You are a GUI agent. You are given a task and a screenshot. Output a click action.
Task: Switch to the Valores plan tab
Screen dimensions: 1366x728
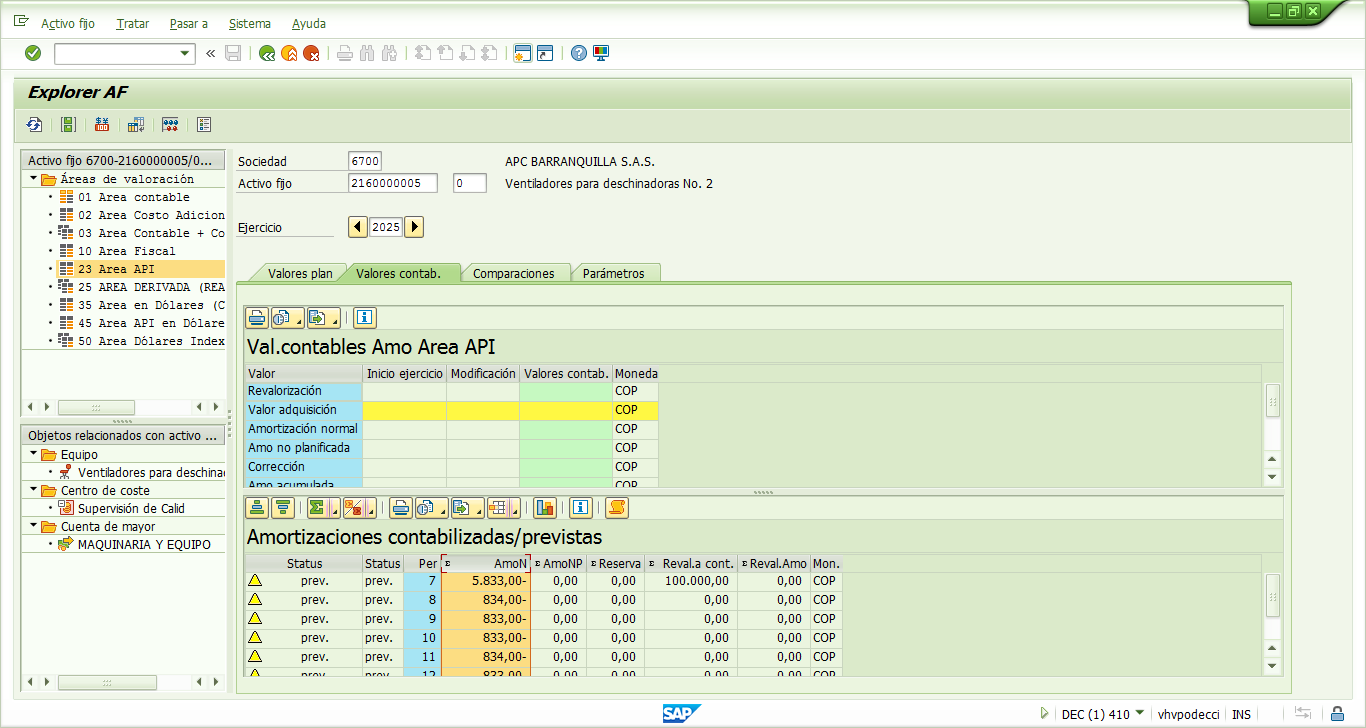click(x=300, y=273)
